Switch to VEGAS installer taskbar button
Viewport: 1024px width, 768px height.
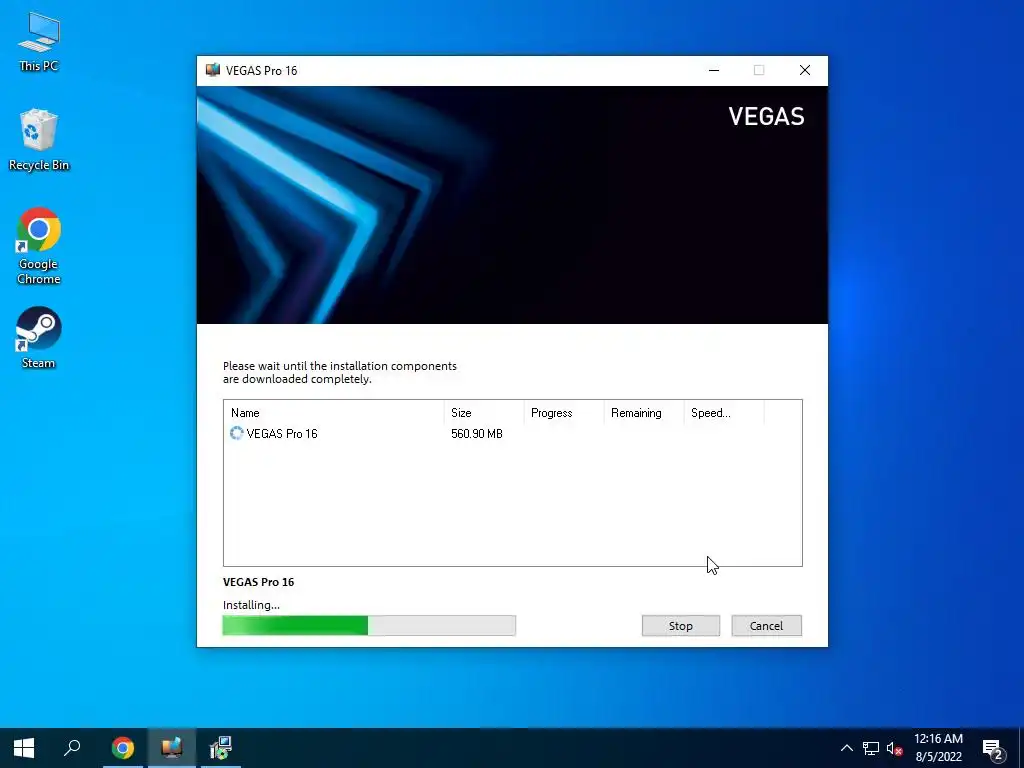172,748
